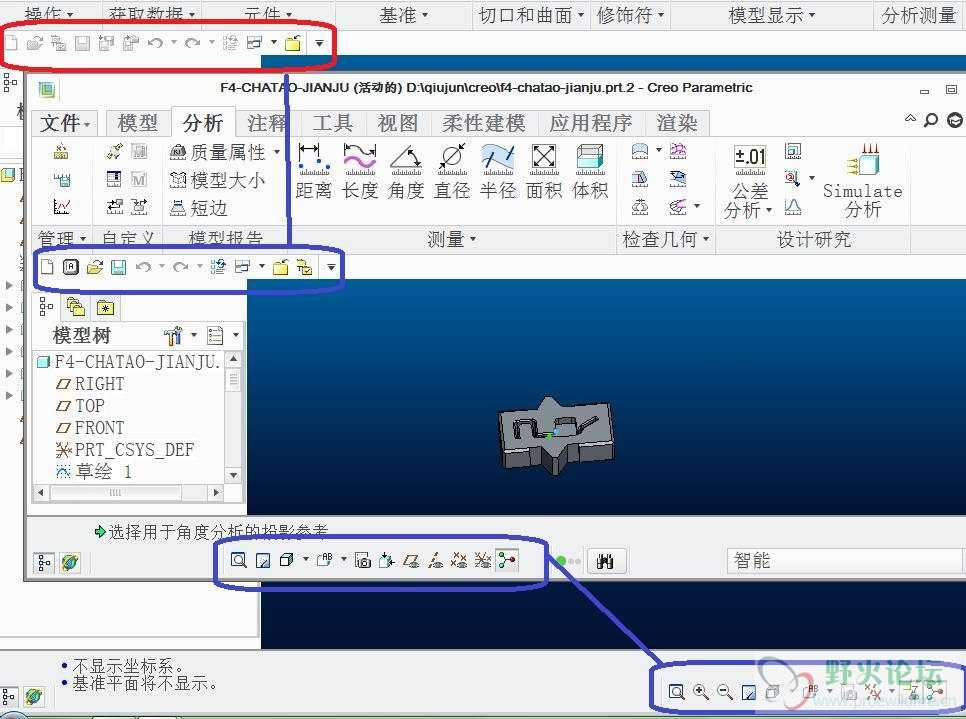Select the 直径 diameter measure tool
966x719 pixels.
point(452,171)
